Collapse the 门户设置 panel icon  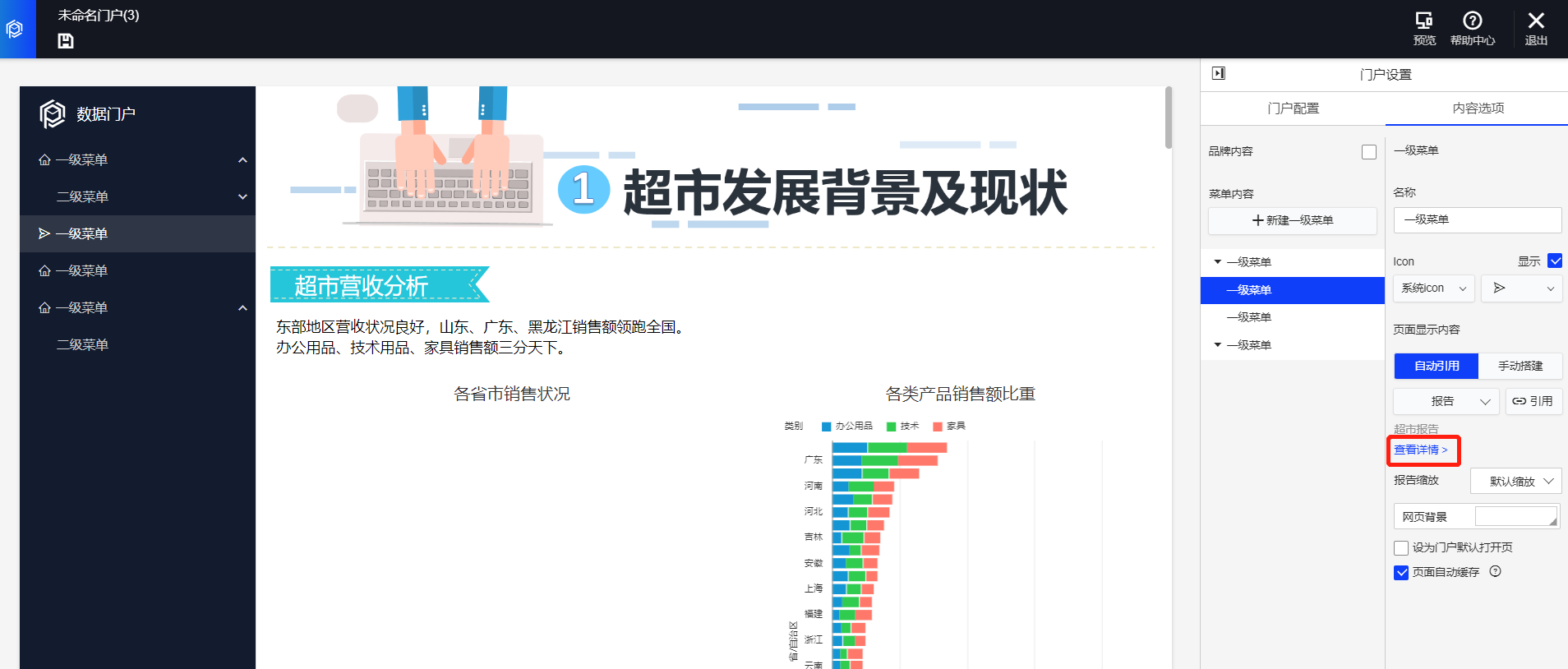pyautogui.click(x=1219, y=73)
